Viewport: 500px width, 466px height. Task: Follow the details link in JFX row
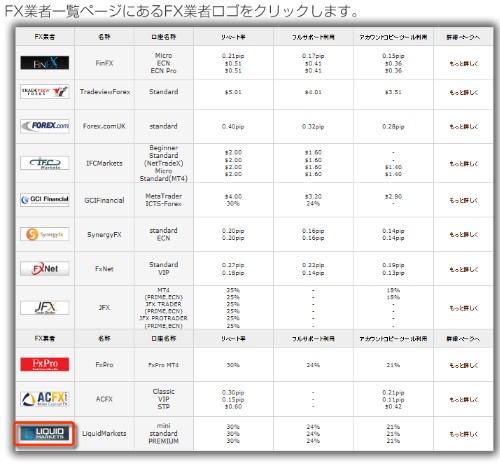tap(463, 308)
